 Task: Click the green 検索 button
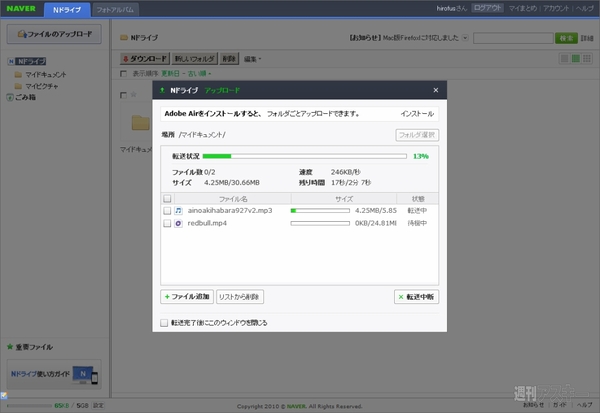pyautogui.click(x=566, y=38)
